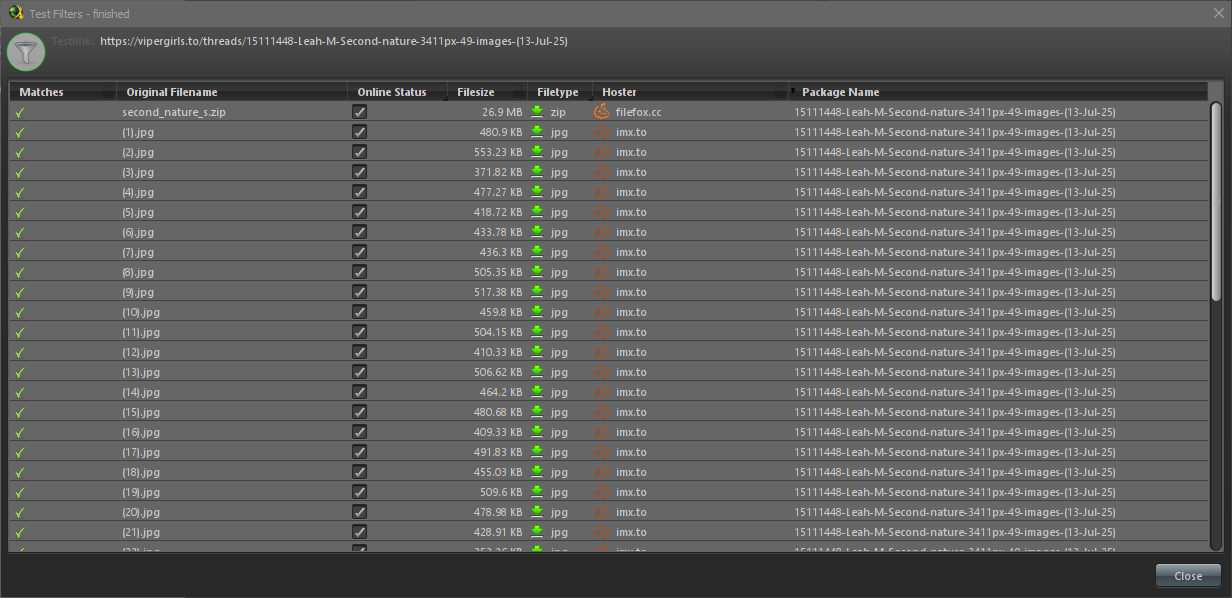Click the filter funnel icon
This screenshot has height=598, width=1232.
click(x=26, y=53)
